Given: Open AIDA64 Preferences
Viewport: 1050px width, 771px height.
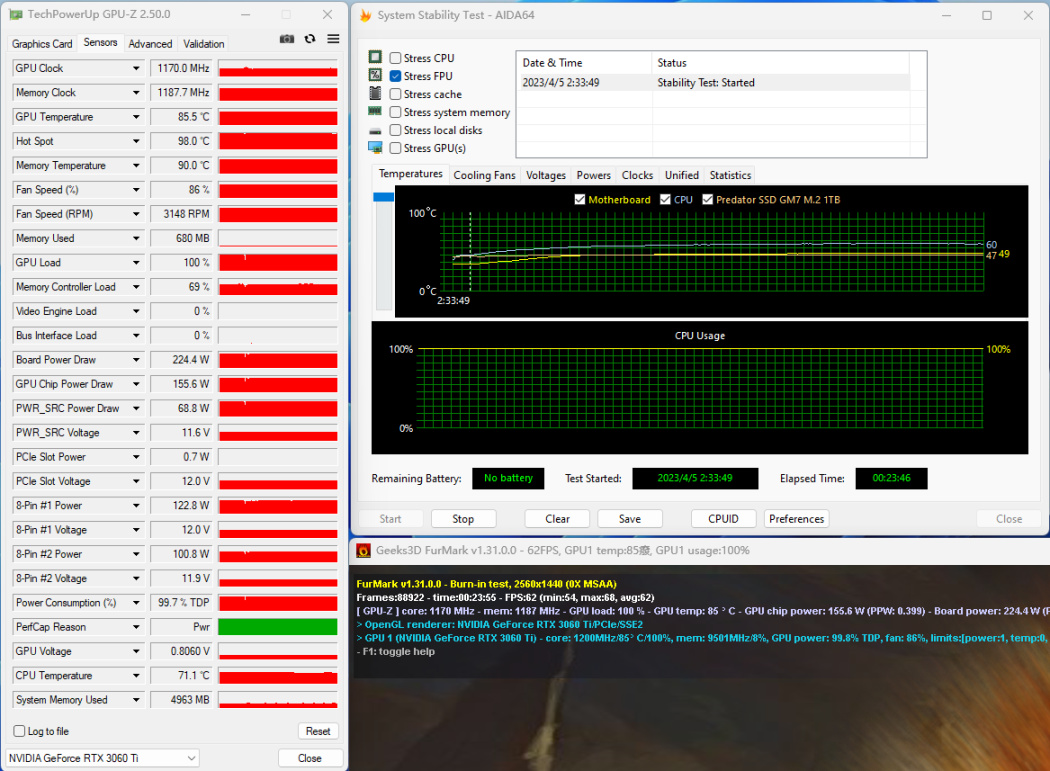Looking at the screenshot, I should click(796, 518).
